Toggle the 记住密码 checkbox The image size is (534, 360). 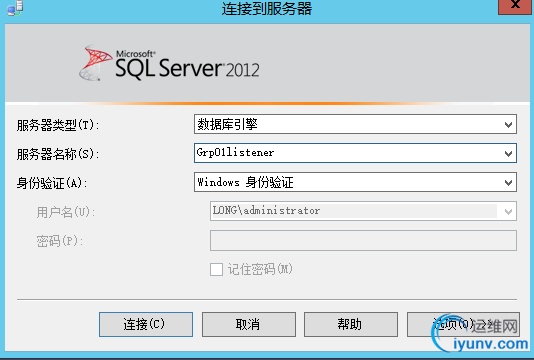click(x=216, y=269)
